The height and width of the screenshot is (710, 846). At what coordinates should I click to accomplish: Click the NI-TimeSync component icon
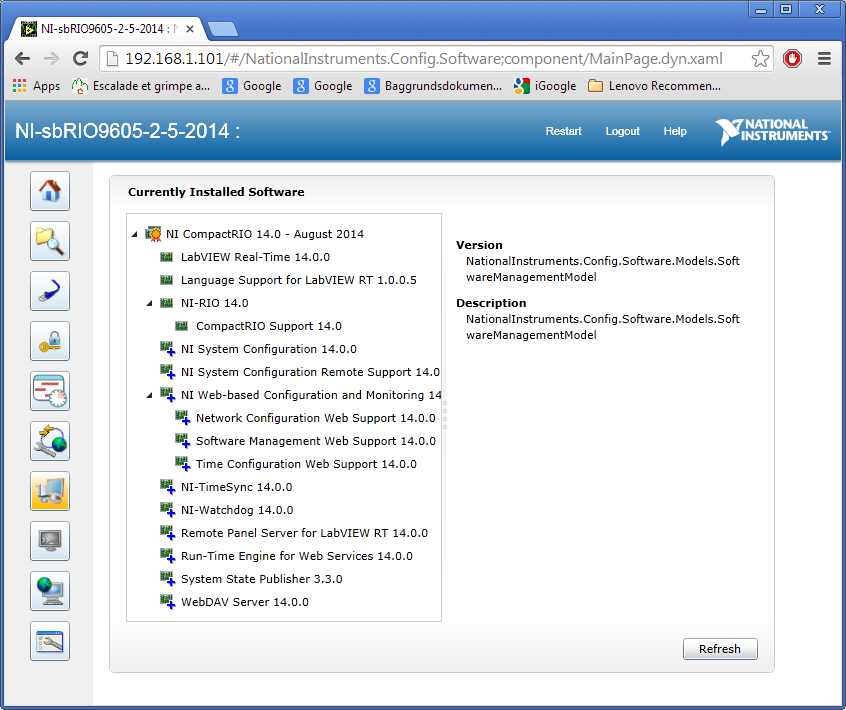pos(168,487)
